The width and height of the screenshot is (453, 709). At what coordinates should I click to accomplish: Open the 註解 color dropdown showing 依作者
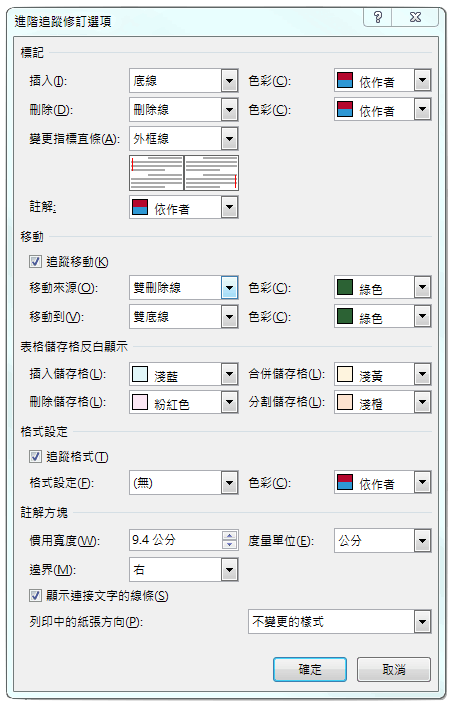click(x=184, y=207)
